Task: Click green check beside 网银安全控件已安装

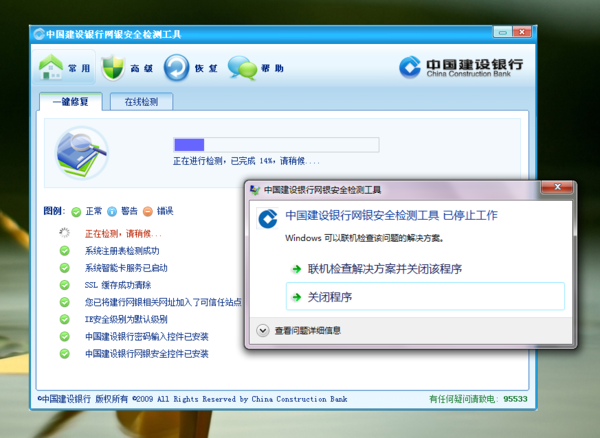Action: (65, 353)
